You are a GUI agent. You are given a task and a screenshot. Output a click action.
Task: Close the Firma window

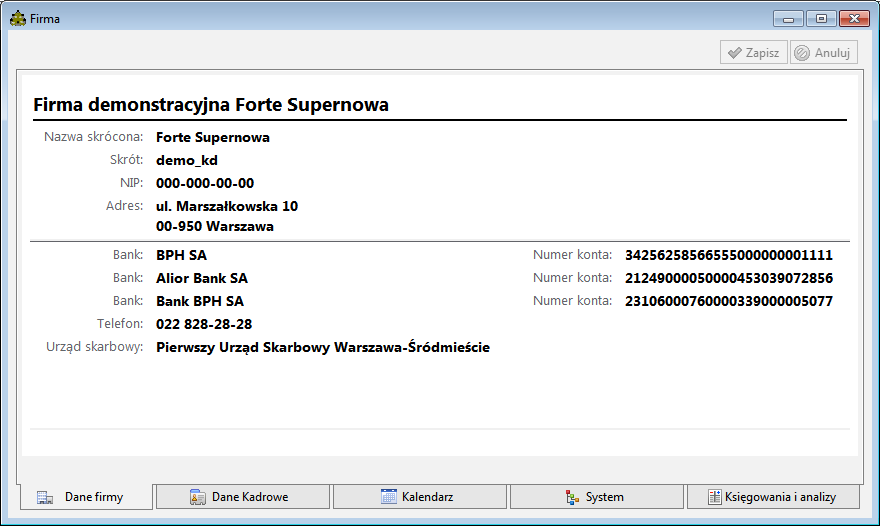854,19
